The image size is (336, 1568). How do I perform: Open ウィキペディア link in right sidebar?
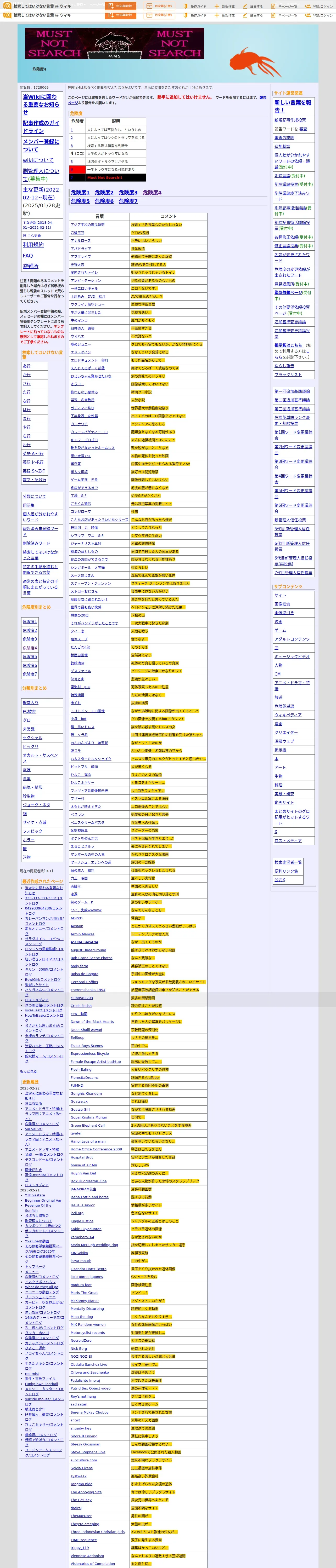pyautogui.click(x=288, y=715)
